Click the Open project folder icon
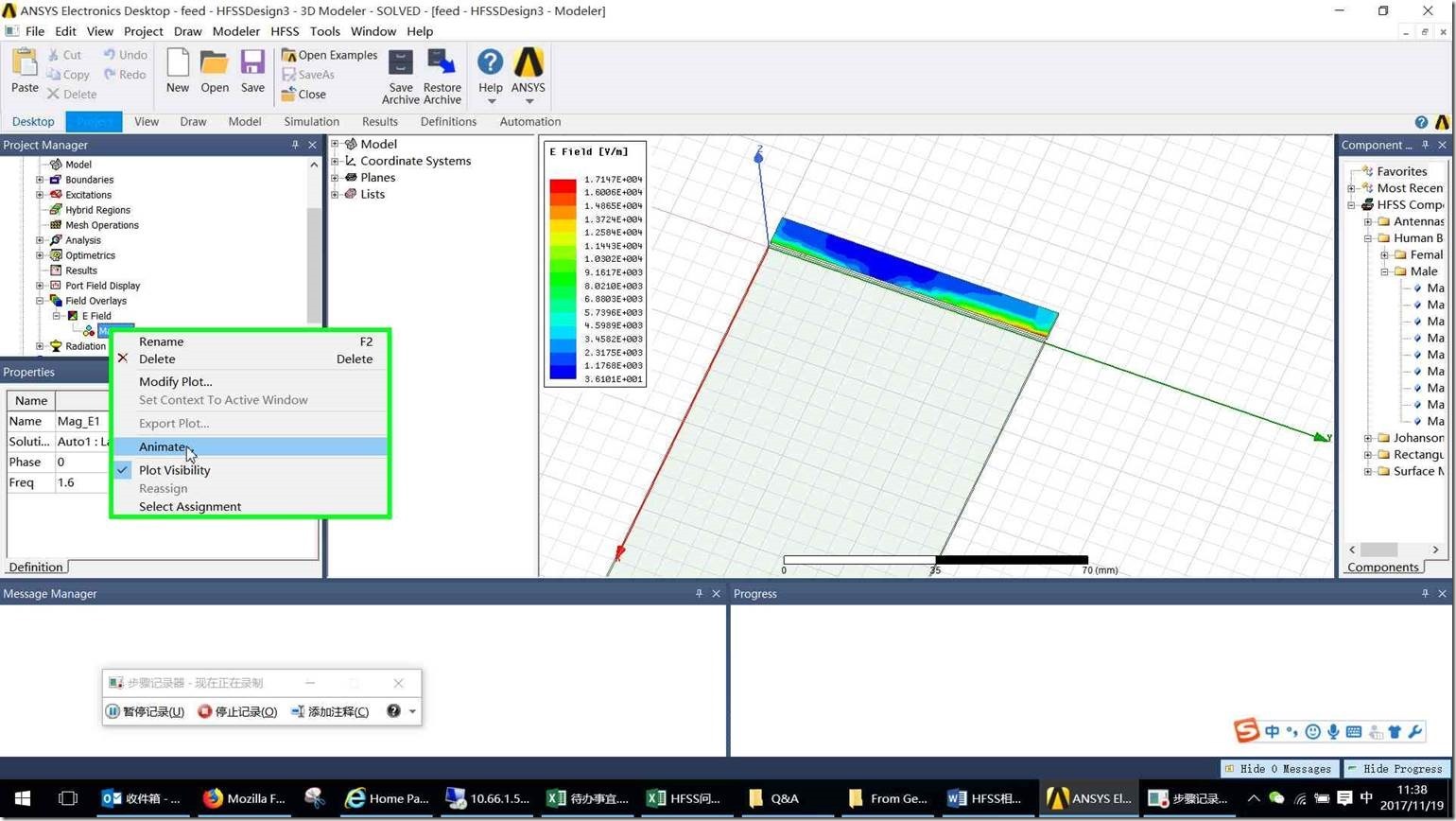 pos(215,64)
